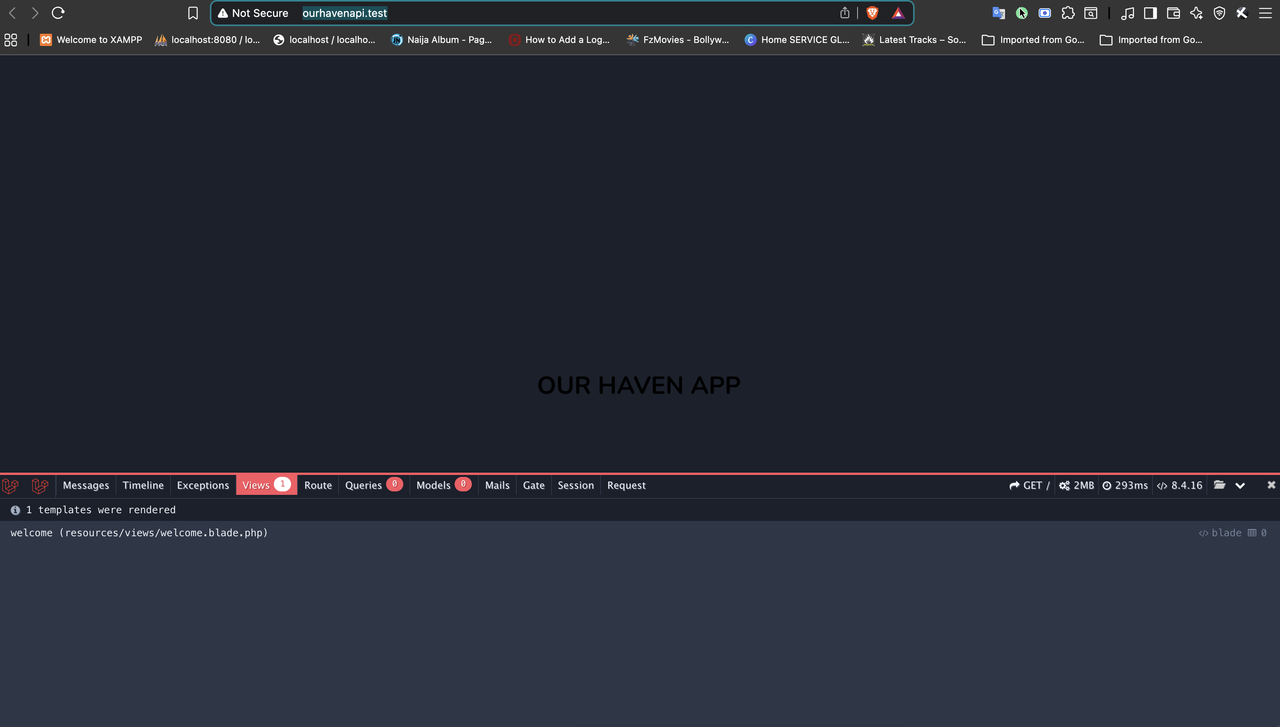
Task: Minimize the debugbar with the chevron
Action: pyautogui.click(x=1240, y=486)
